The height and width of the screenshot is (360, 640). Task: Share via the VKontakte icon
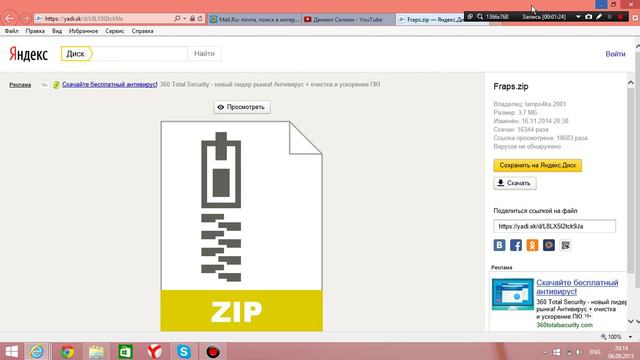(x=499, y=245)
